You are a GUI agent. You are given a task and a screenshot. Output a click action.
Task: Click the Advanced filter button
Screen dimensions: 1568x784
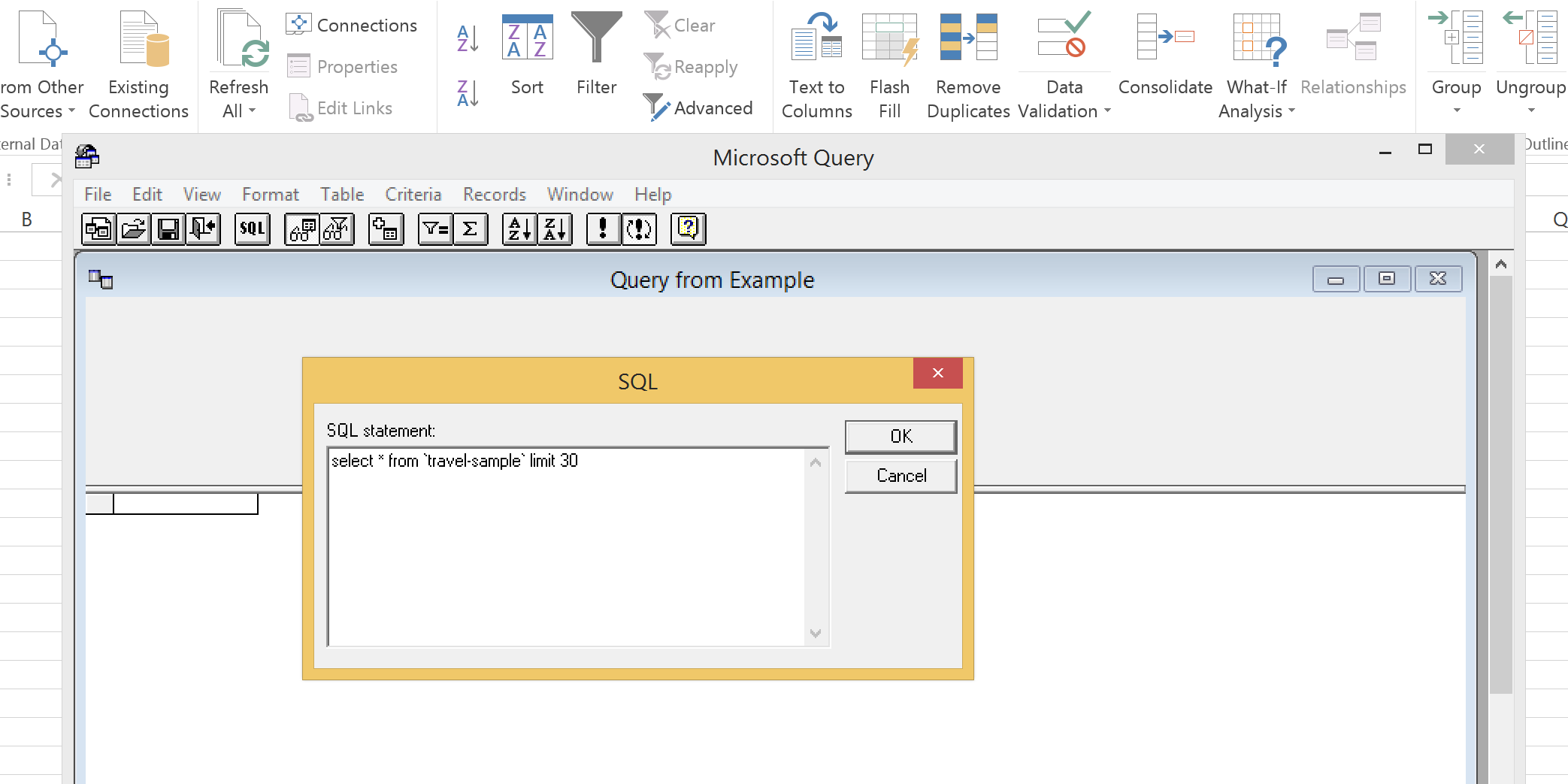(x=699, y=108)
